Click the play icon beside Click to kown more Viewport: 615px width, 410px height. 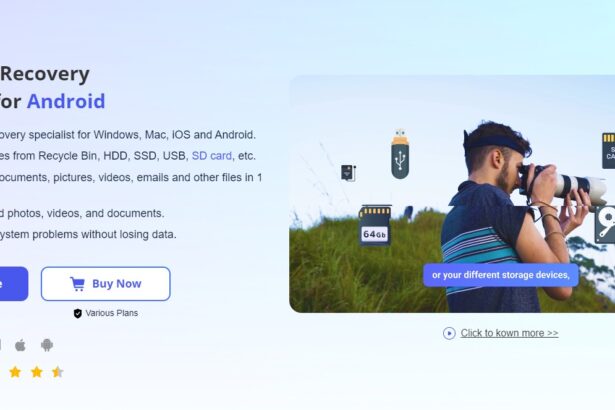[x=449, y=333]
